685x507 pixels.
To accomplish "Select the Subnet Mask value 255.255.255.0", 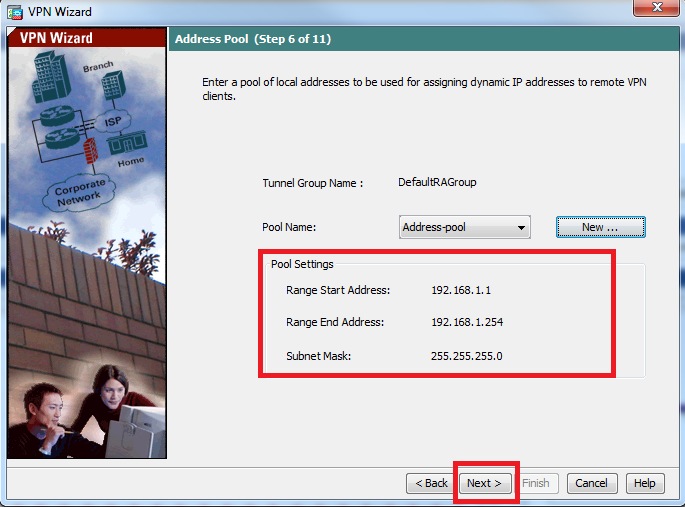I will tap(466, 356).
